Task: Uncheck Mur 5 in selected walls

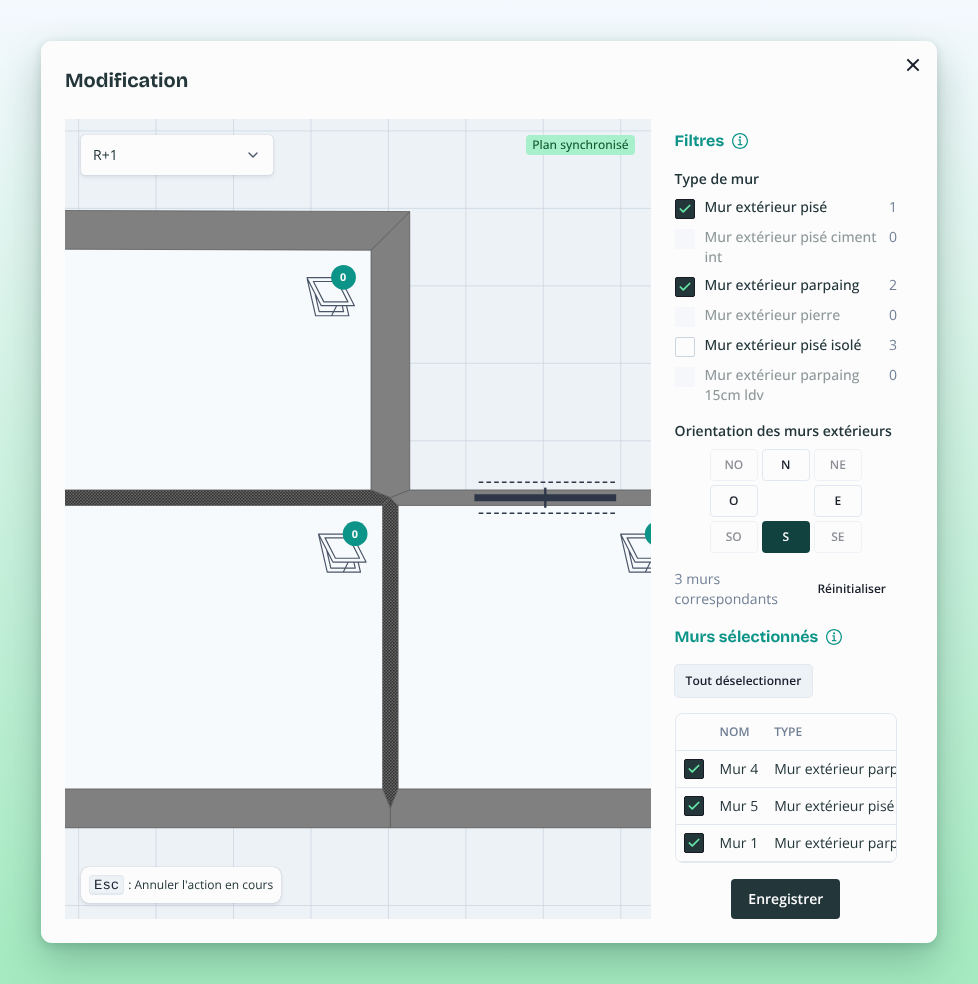Action: coord(694,806)
